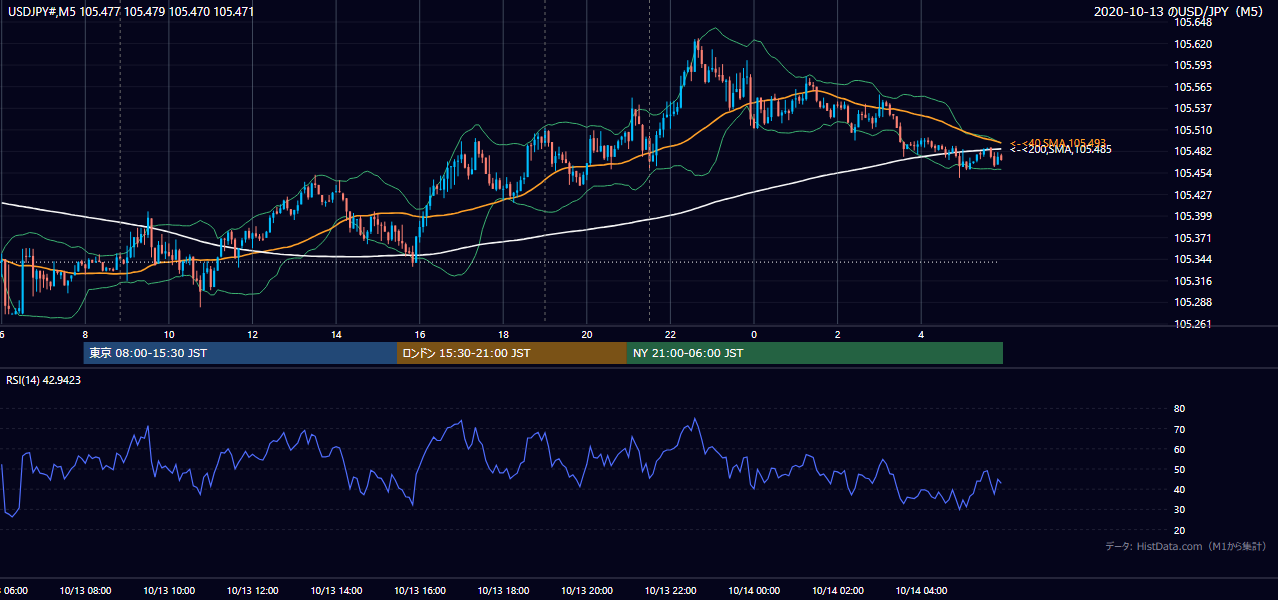This screenshot has width=1278, height=600.
Task: Click the RSI axis value 60
Action: [x=1179, y=449]
